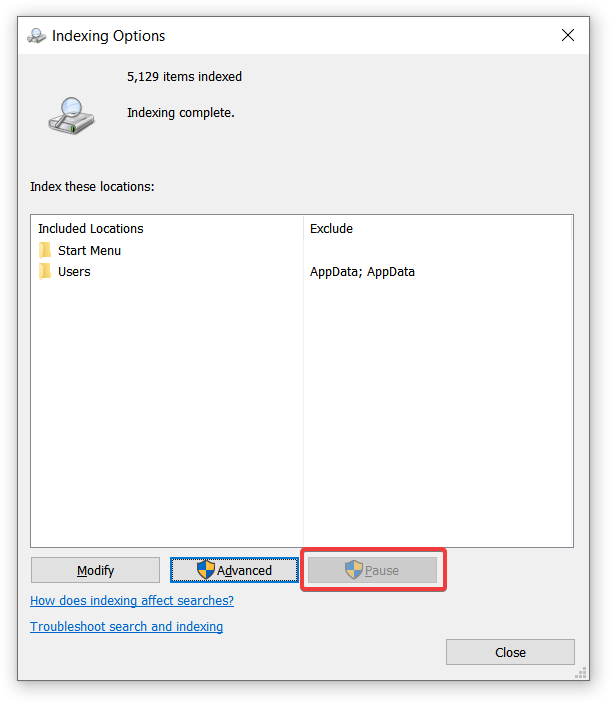Screen dimensions: 611x703
Task: Click the AppData; AppData exclude entry
Action: (362, 272)
